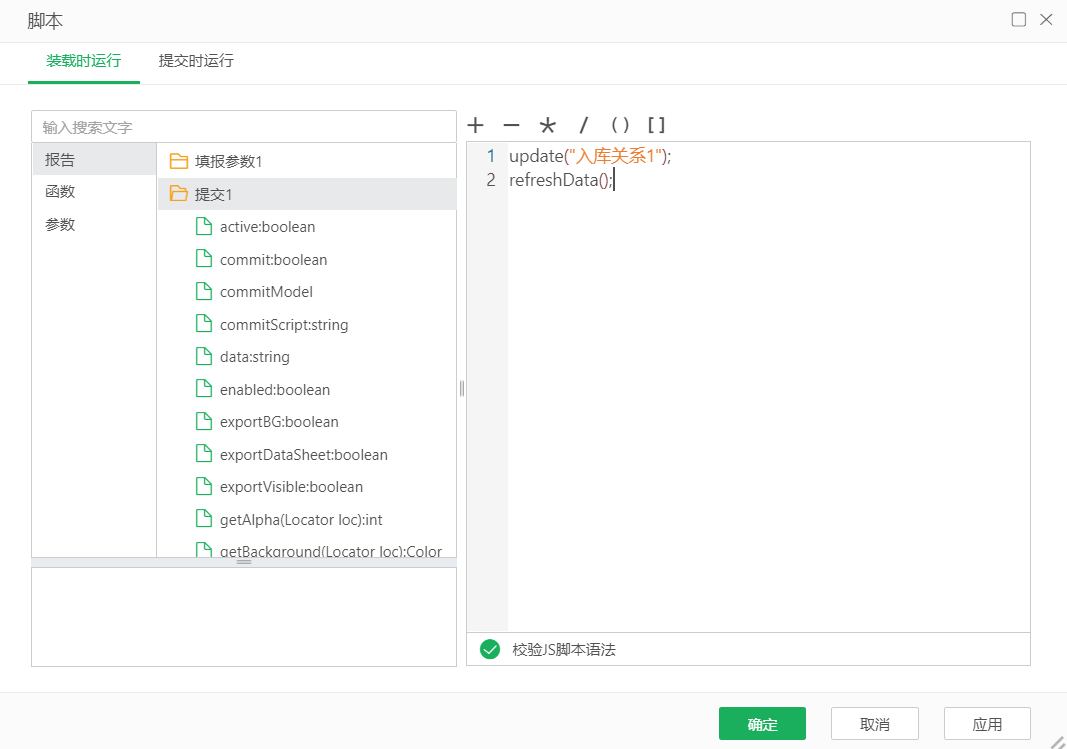Click code line 1 update statement
Image resolution: width=1067 pixels, height=749 pixels.
[590, 156]
